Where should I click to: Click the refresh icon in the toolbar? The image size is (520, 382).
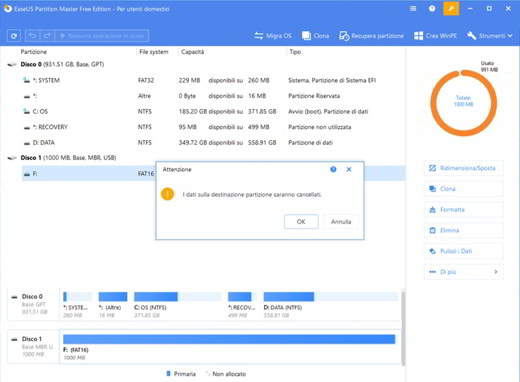(14, 36)
